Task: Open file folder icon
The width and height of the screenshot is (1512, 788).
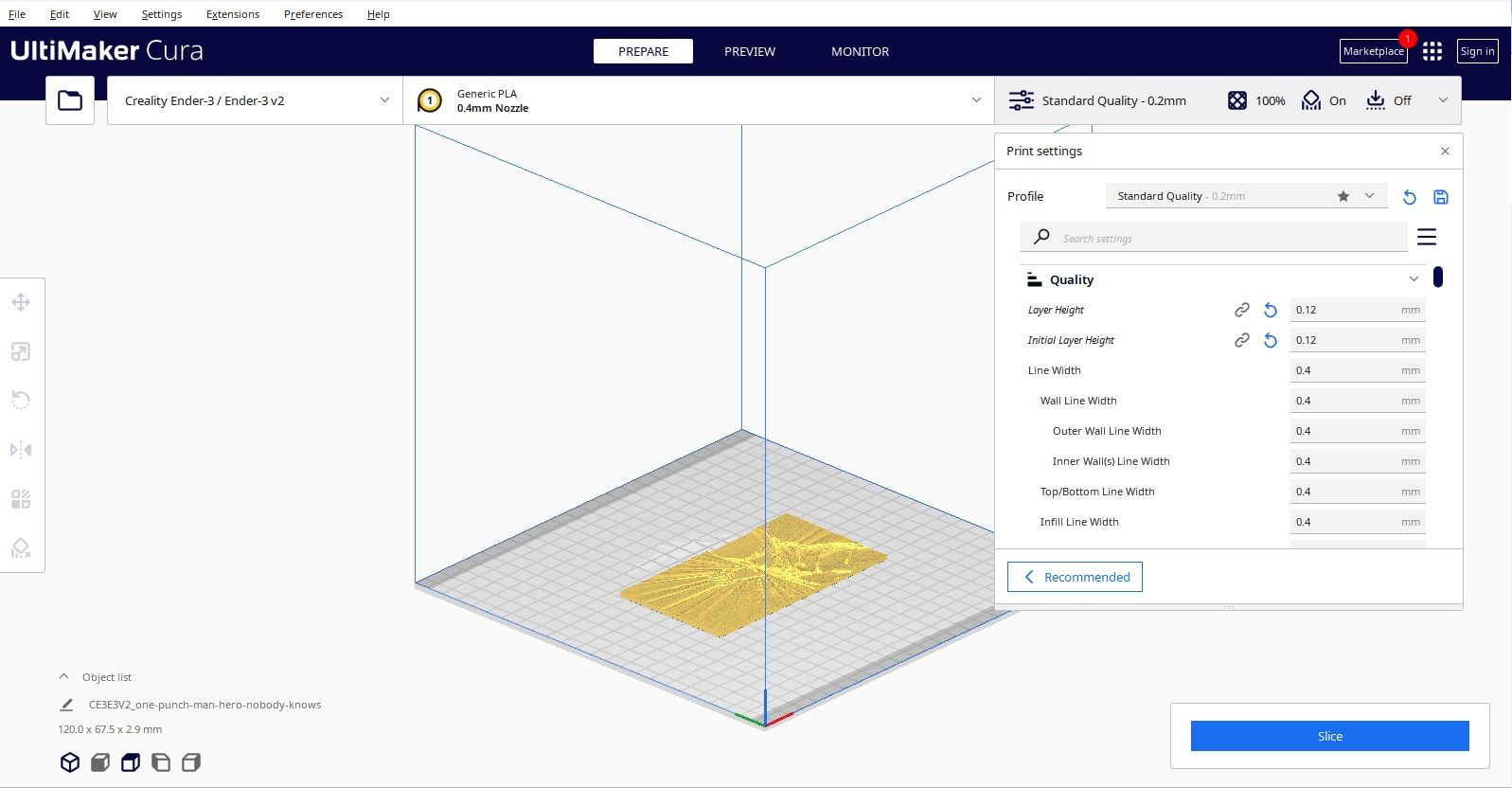Action: click(x=70, y=100)
